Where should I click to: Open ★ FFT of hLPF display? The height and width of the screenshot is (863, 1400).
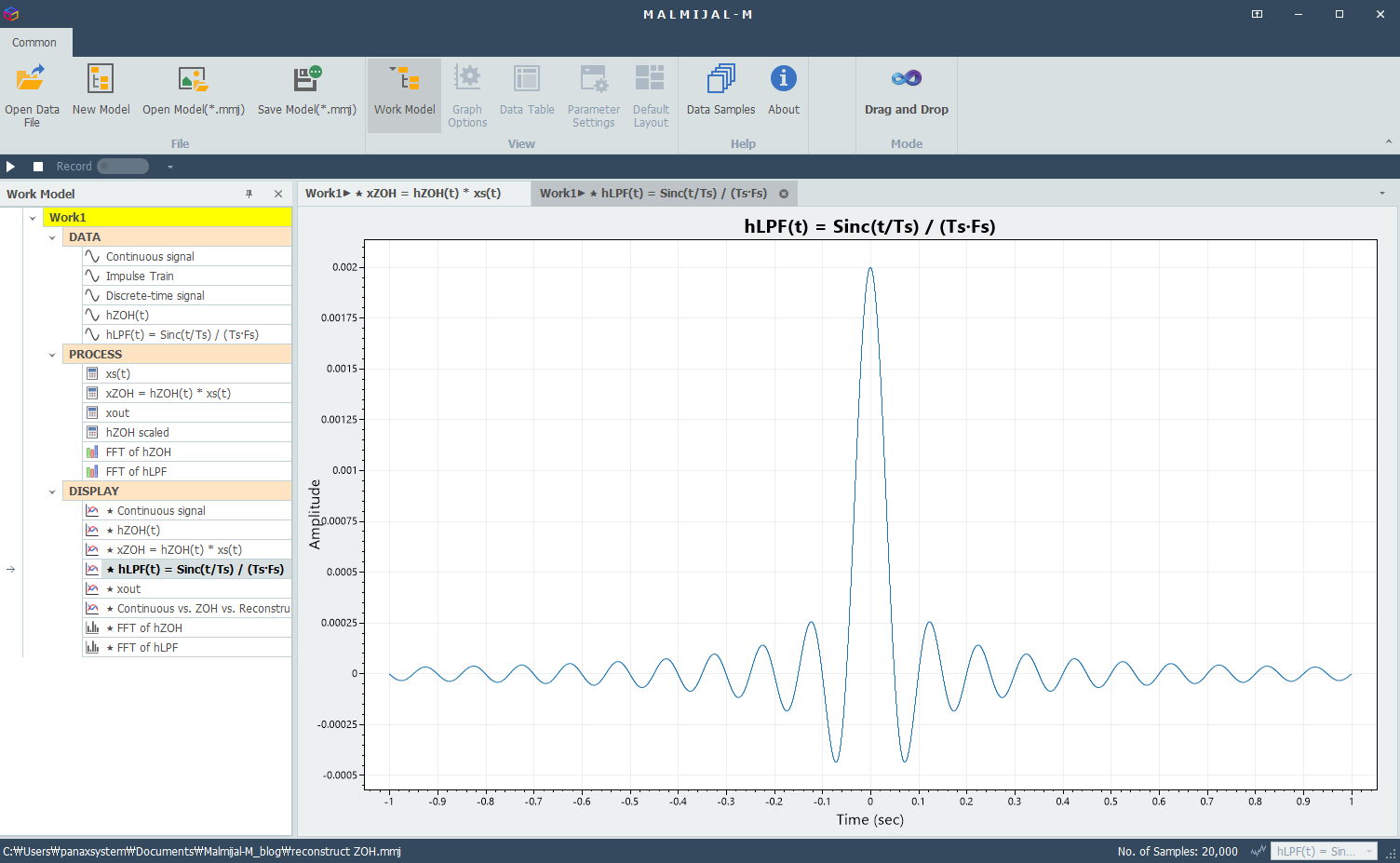[x=186, y=648]
